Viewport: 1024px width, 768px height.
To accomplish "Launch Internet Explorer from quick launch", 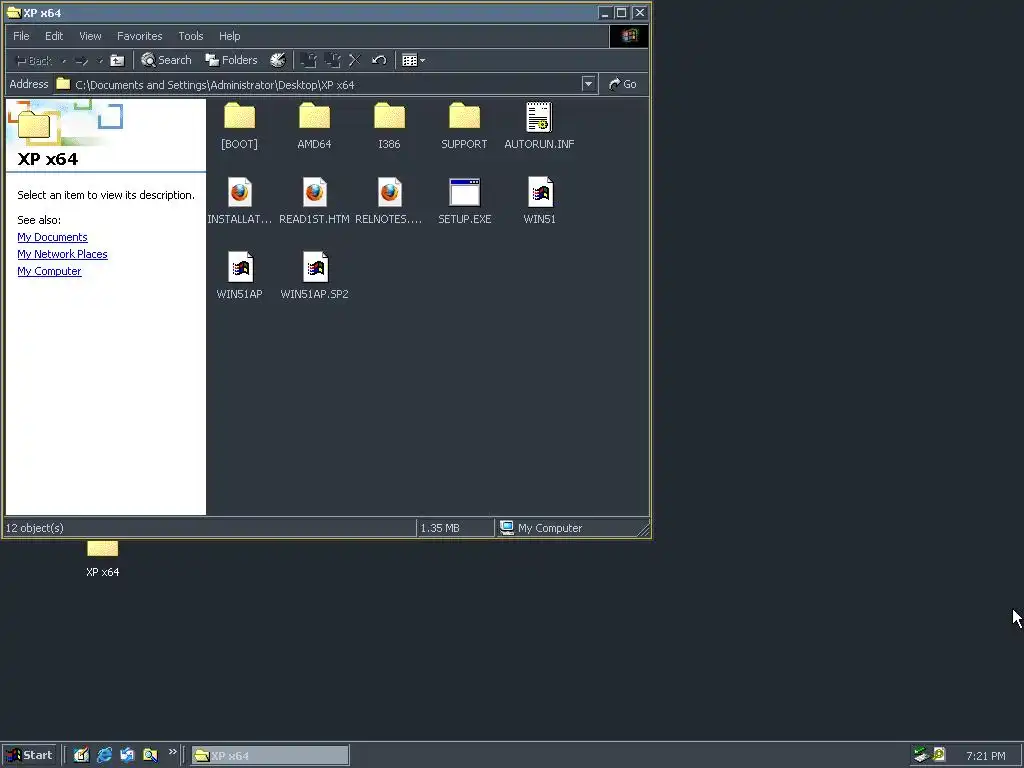I will (104, 755).
